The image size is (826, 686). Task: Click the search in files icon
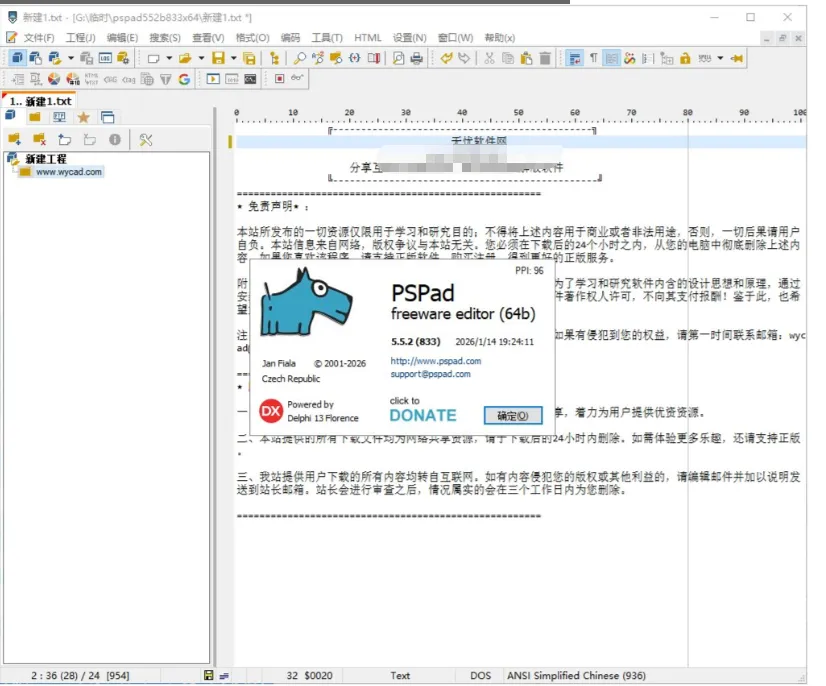click(x=336, y=58)
